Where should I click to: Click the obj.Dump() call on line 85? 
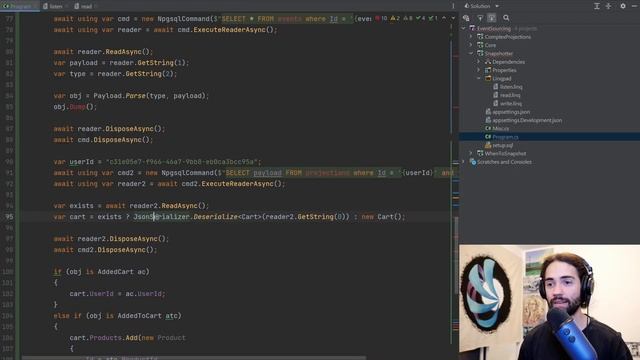pyautogui.click(x=75, y=107)
